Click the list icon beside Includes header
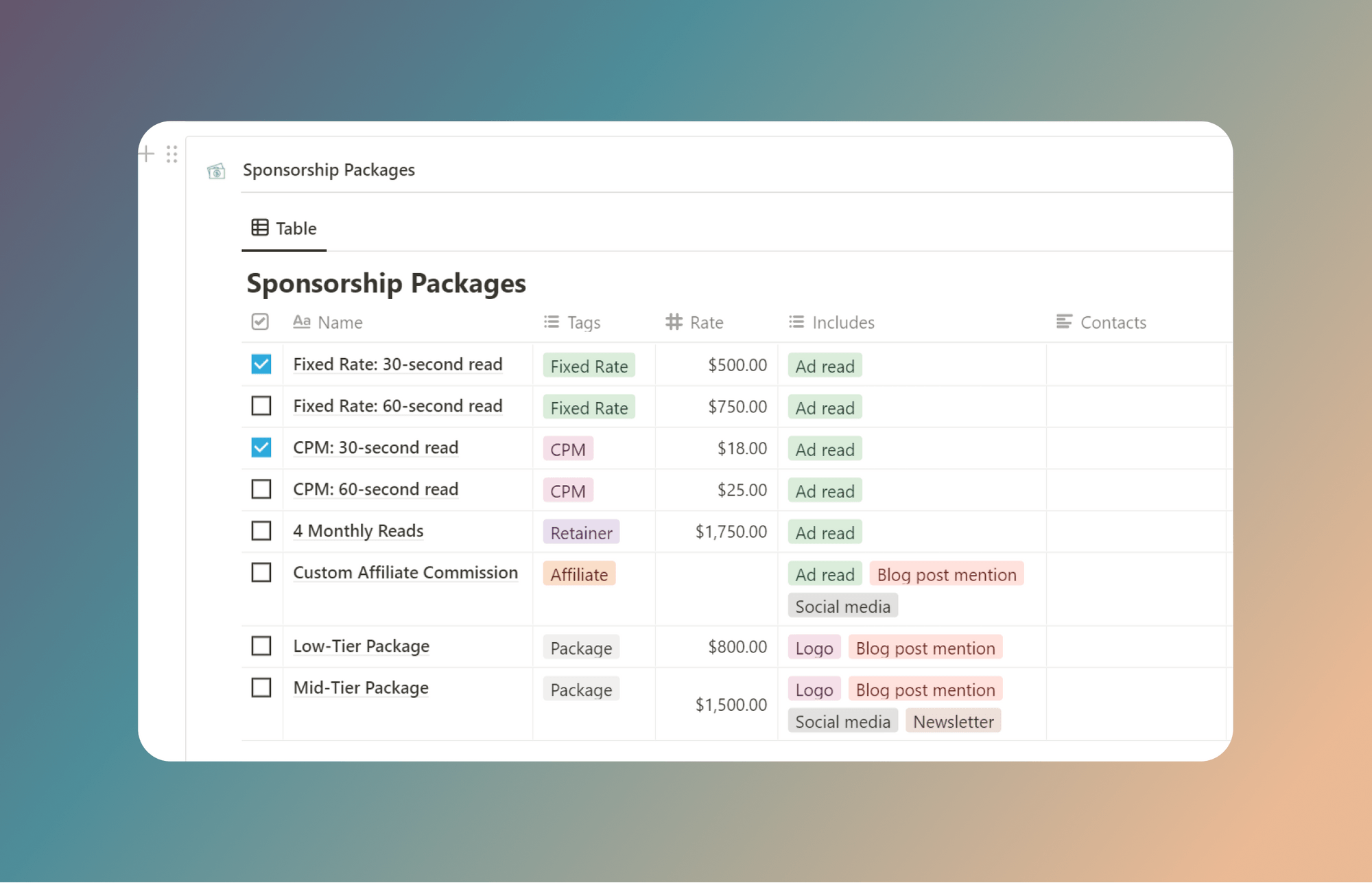 point(795,322)
